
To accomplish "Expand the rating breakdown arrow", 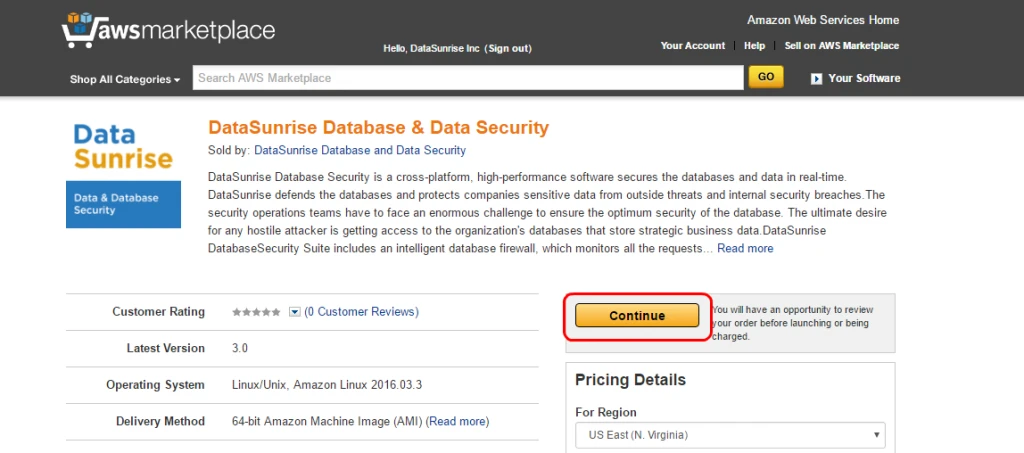I will 295,312.
